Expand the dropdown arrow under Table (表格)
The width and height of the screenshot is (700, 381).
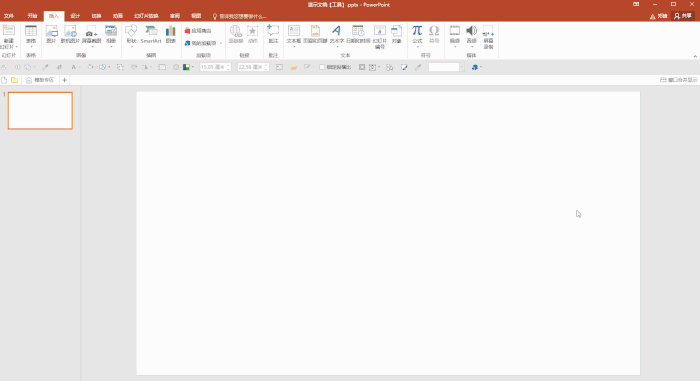[x=31, y=47]
